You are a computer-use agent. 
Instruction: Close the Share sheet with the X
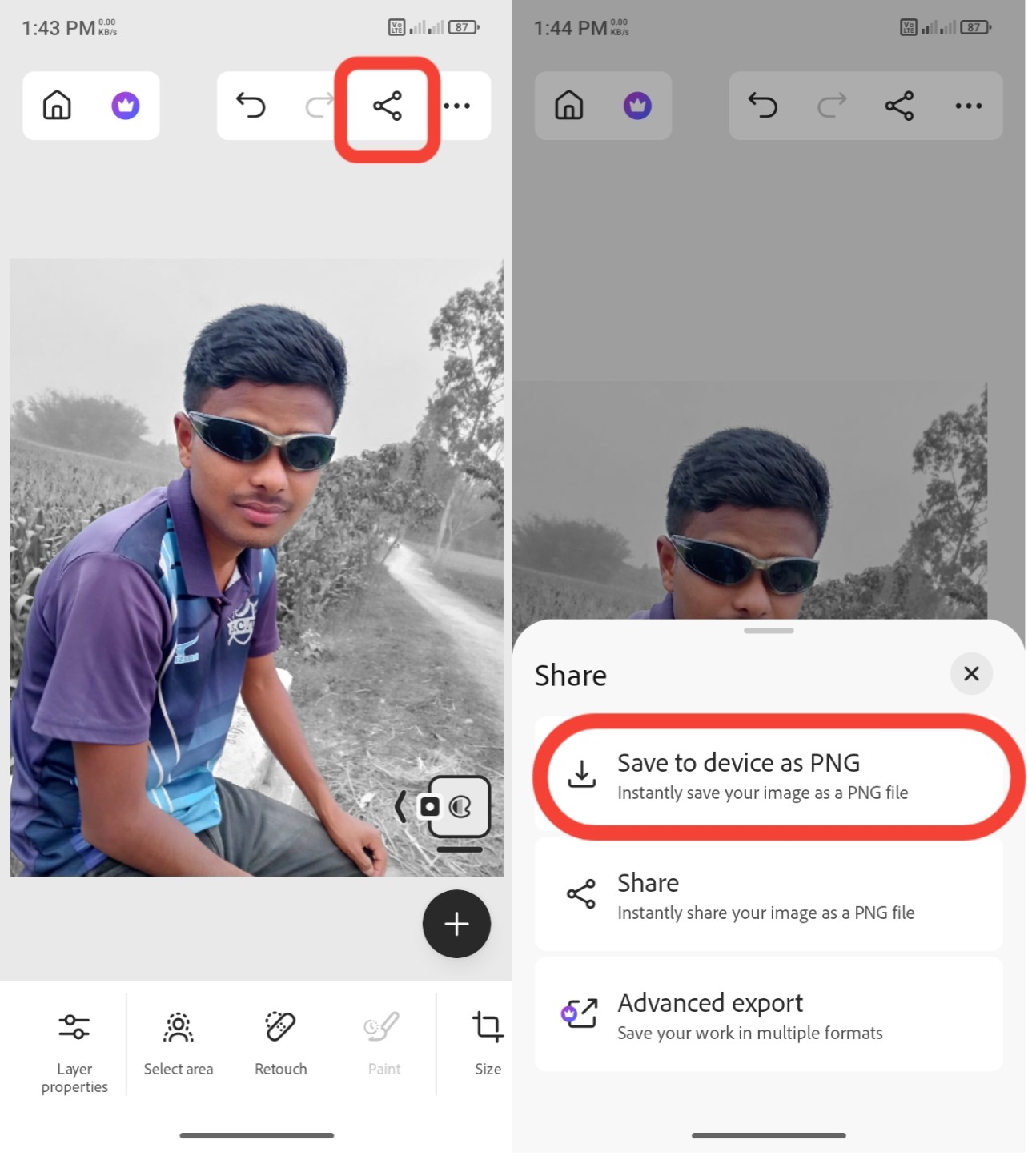point(971,674)
